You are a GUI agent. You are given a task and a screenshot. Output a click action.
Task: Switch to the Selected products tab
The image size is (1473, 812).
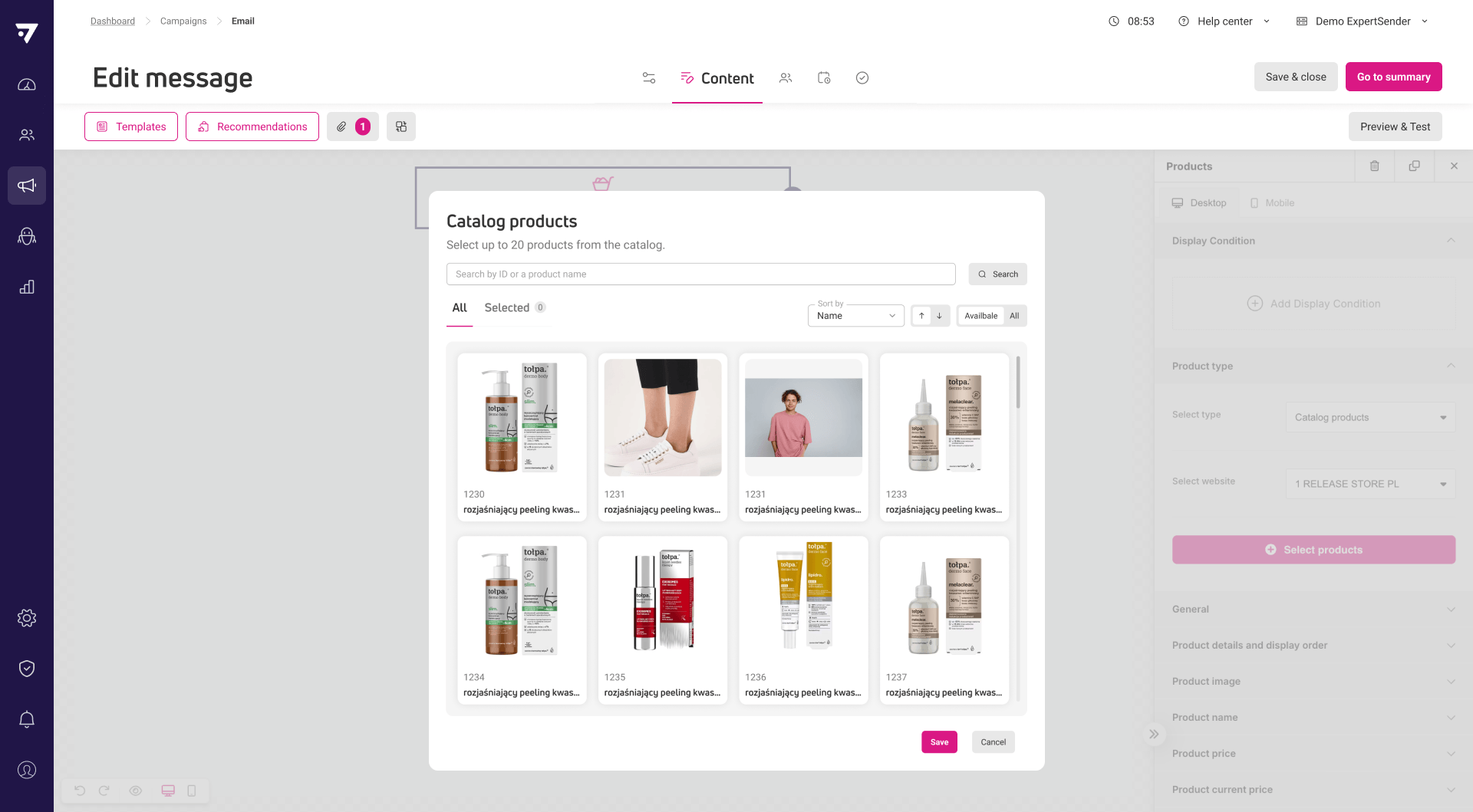pos(515,307)
